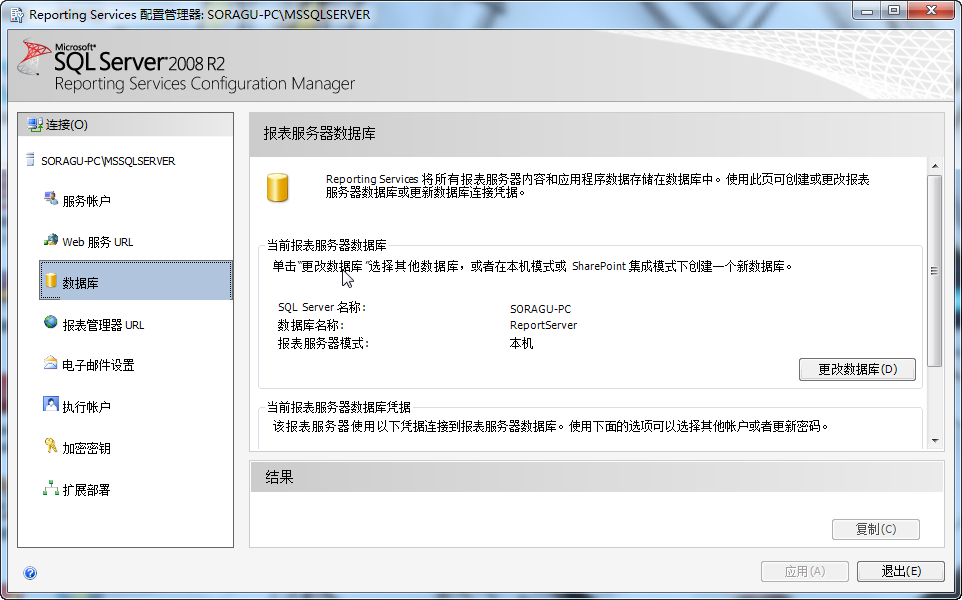Open help with the blue question icon
The height and width of the screenshot is (600, 962).
point(30,573)
